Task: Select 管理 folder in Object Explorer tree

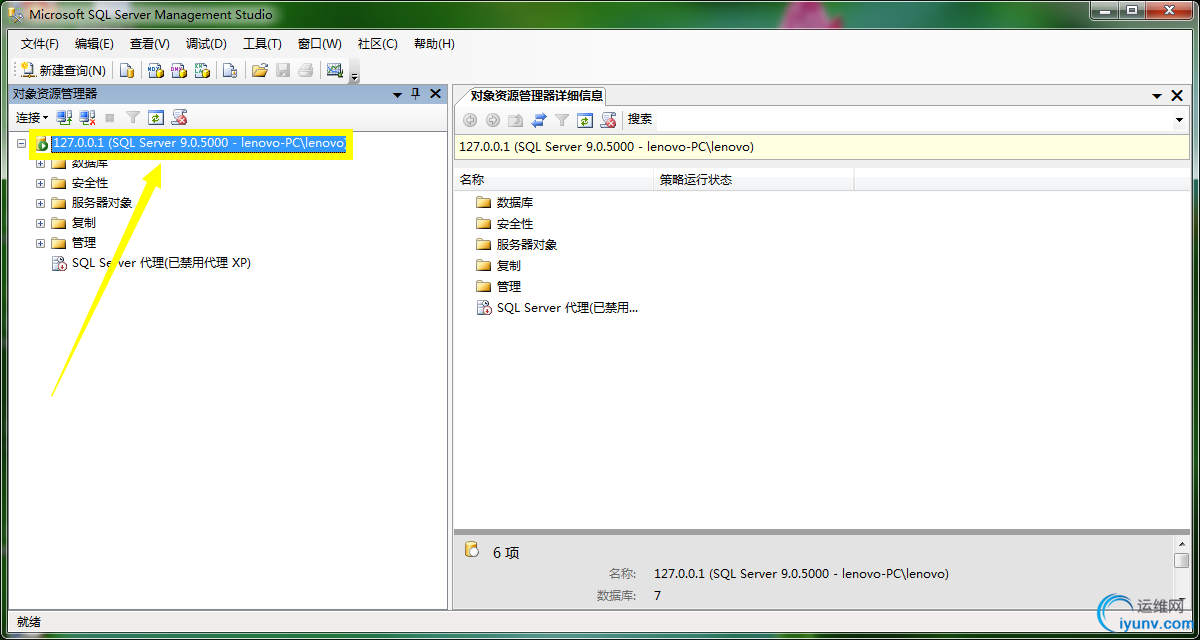Action: click(x=84, y=243)
